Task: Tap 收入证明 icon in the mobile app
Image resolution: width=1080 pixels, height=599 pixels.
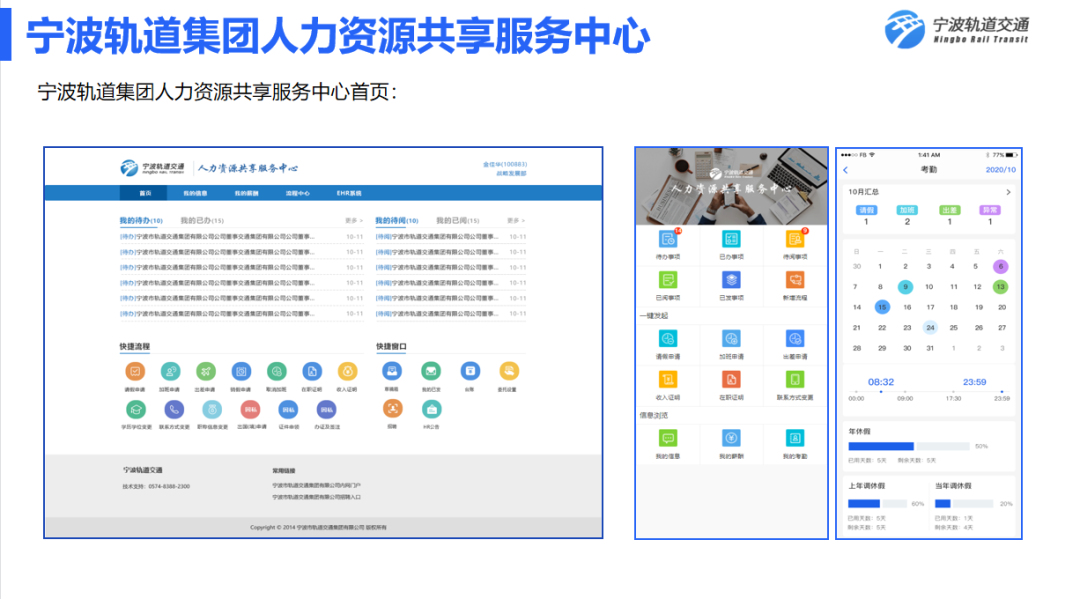Action: tap(667, 379)
